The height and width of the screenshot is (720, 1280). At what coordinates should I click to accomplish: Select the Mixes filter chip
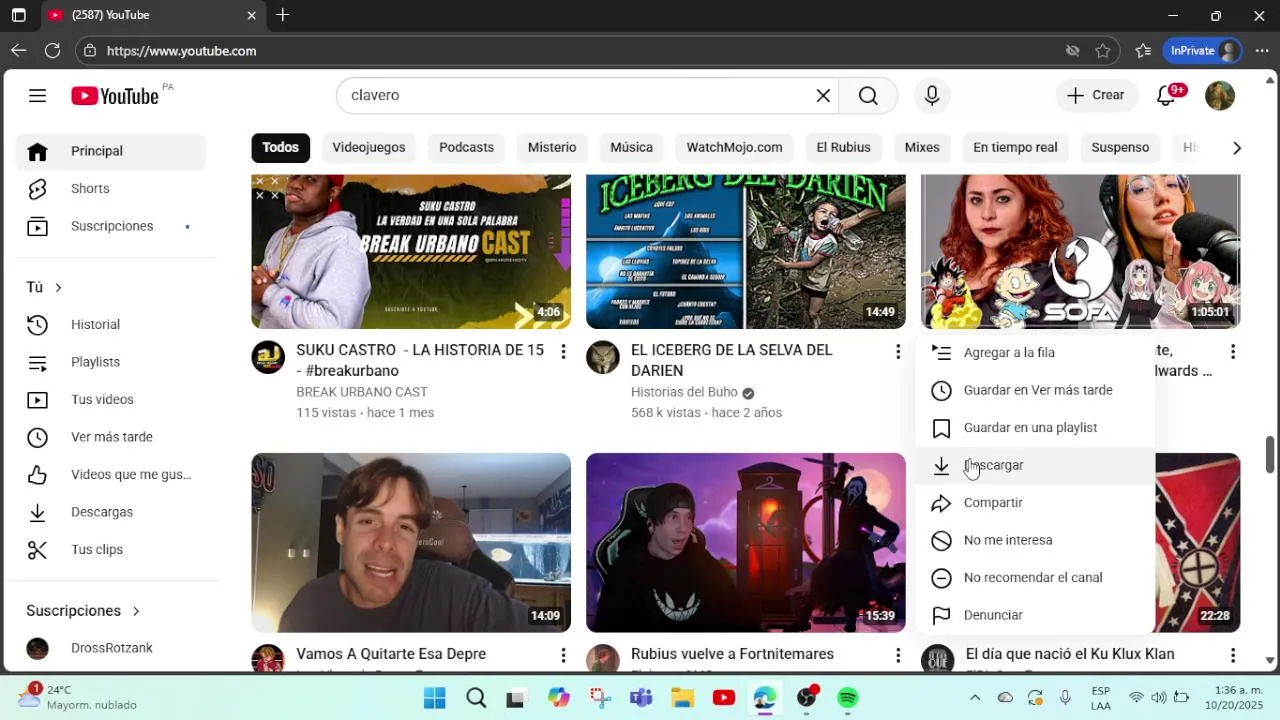[x=922, y=147]
